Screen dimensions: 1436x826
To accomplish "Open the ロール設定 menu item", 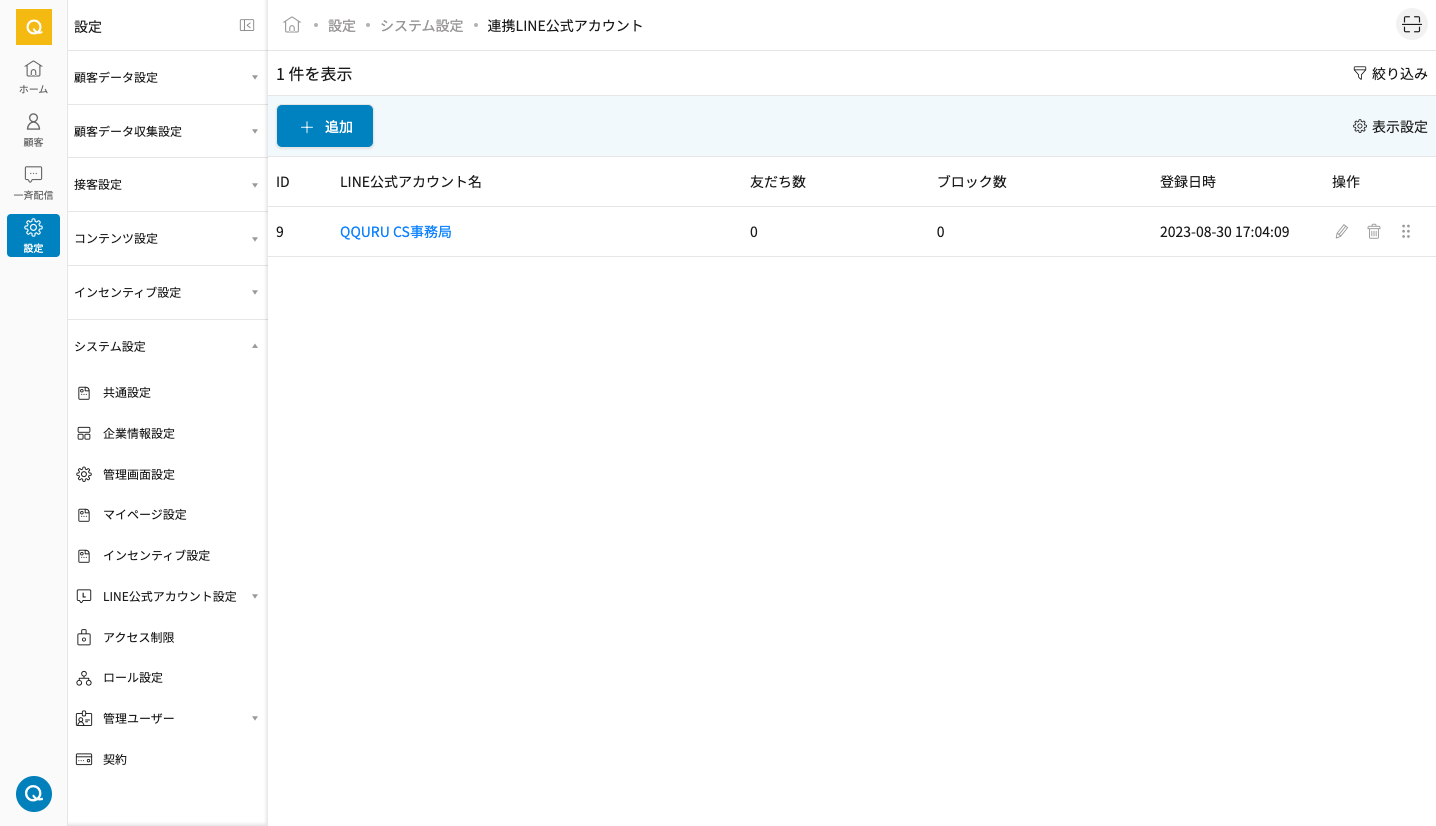I will (x=133, y=678).
